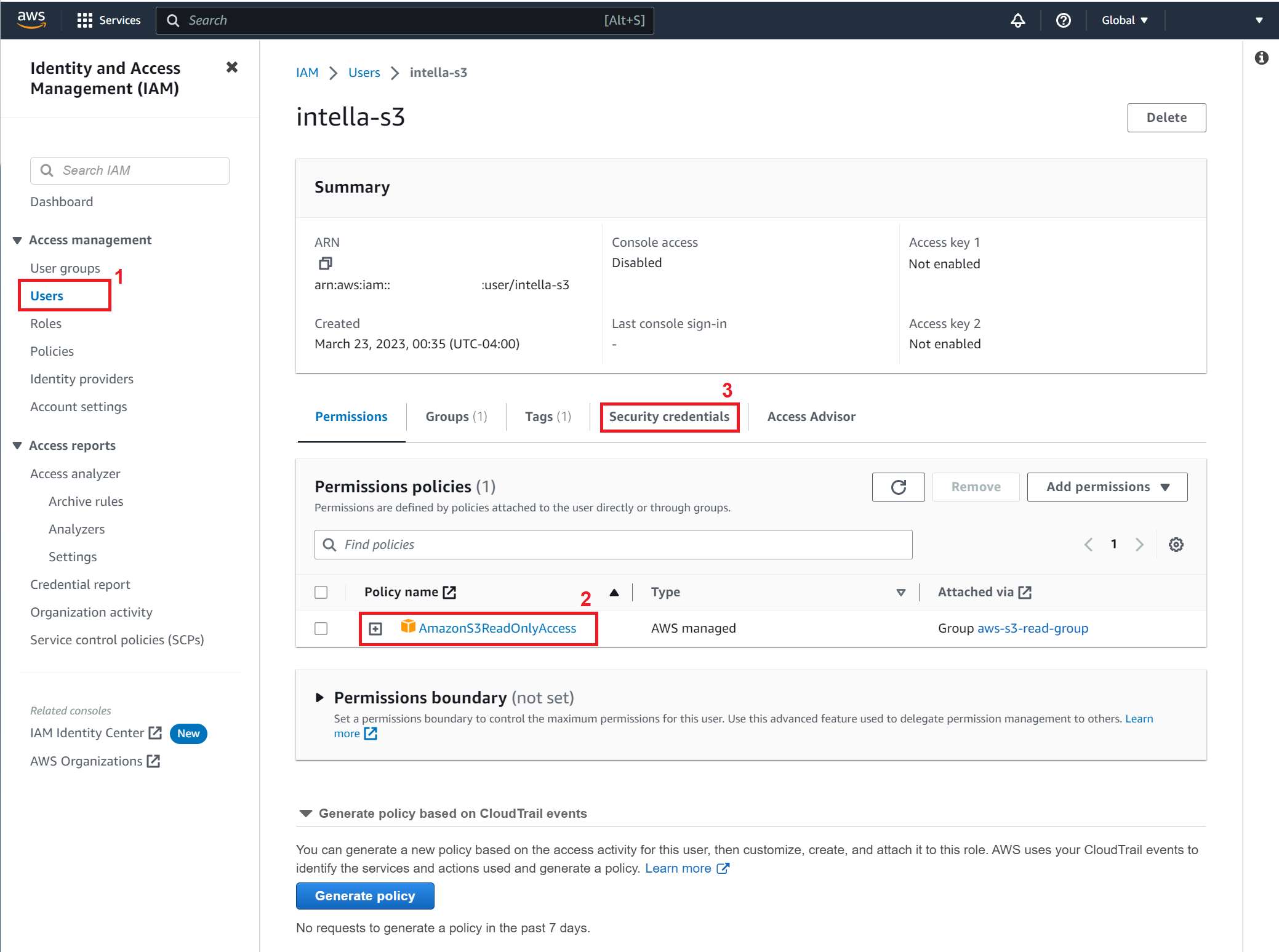Image resolution: width=1279 pixels, height=952 pixels.
Task: Open the aws-s3-read-group link
Action: [1033, 628]
